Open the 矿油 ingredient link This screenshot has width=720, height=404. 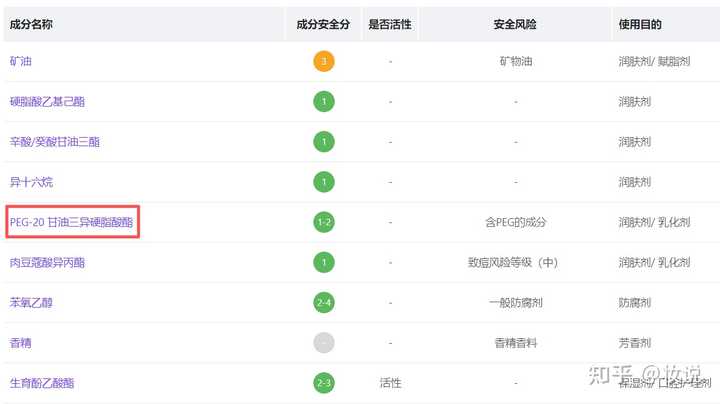22,61
